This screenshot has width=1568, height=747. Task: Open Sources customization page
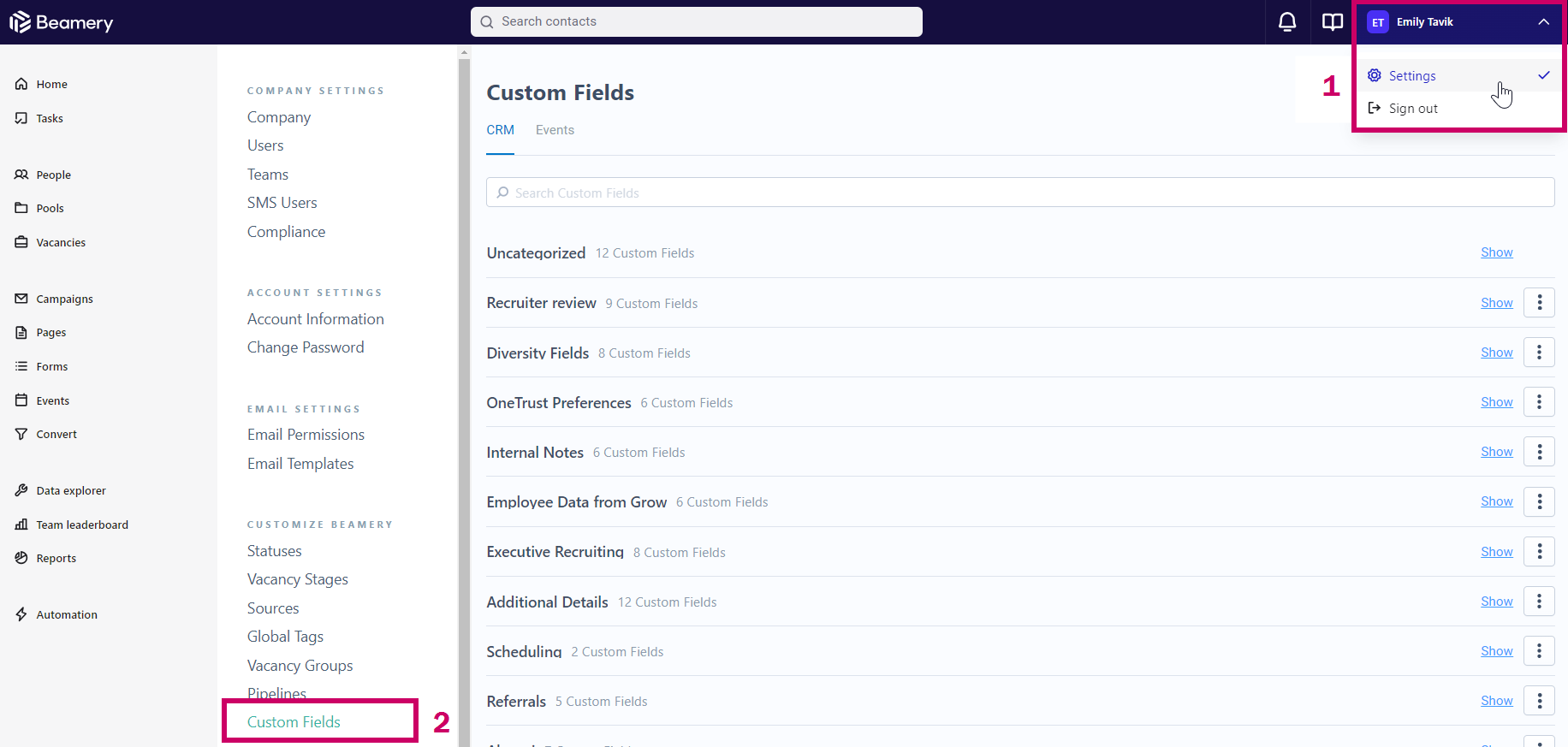273,608
